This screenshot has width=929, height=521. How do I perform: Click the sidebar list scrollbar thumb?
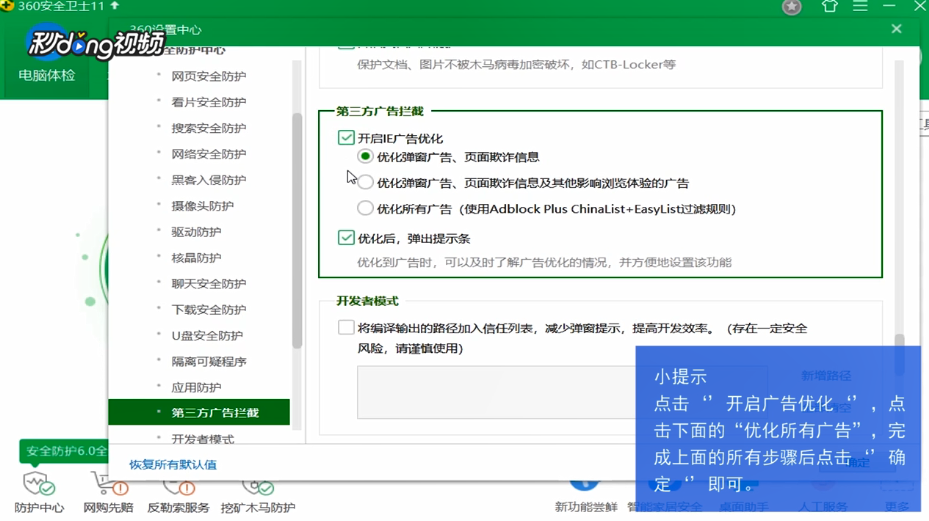297,230
